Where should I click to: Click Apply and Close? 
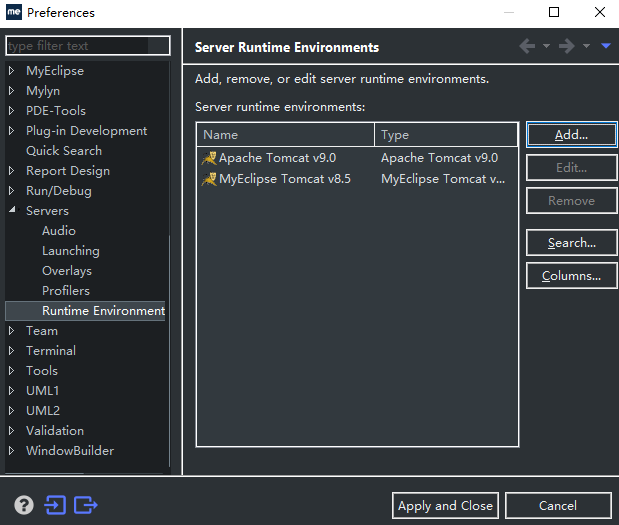445,506
